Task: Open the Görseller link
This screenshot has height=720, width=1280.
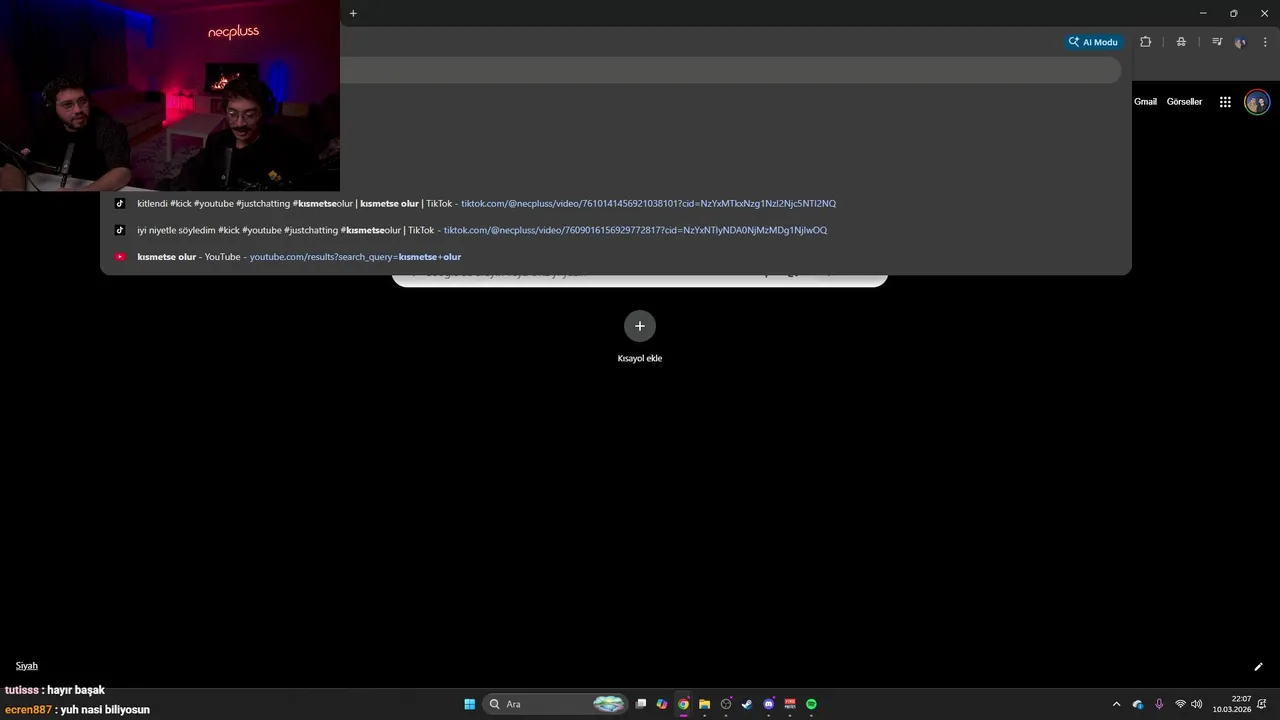Action: 1184,102
